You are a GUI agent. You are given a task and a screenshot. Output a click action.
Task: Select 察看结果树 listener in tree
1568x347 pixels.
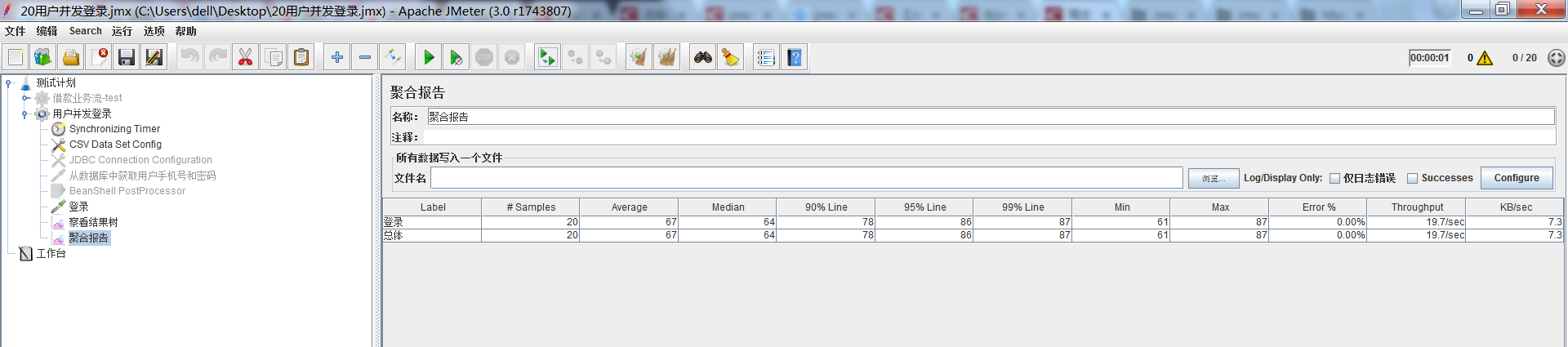(x=93, y=222)
